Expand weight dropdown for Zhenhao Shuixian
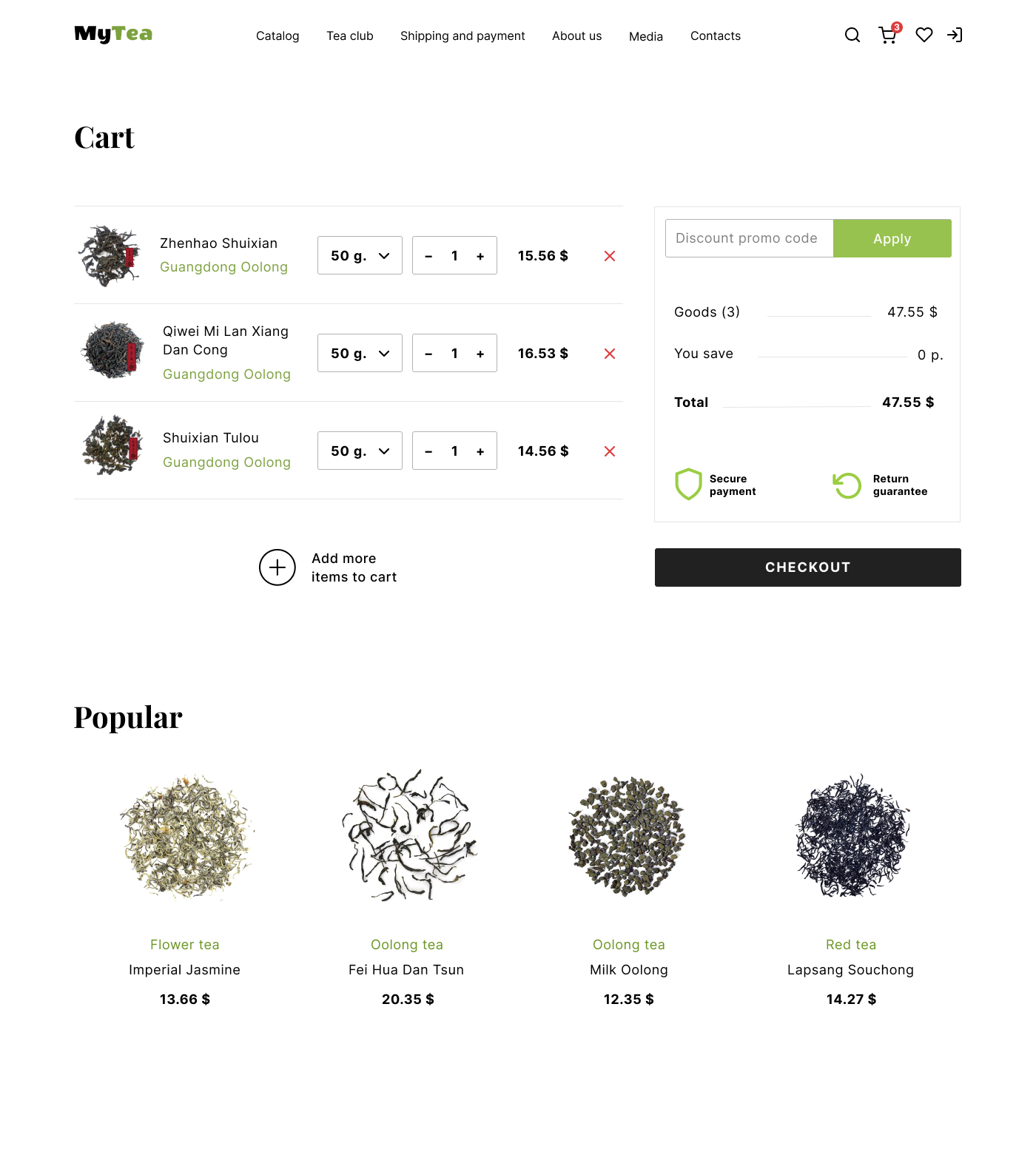1036x1149 pixels. 360,255
